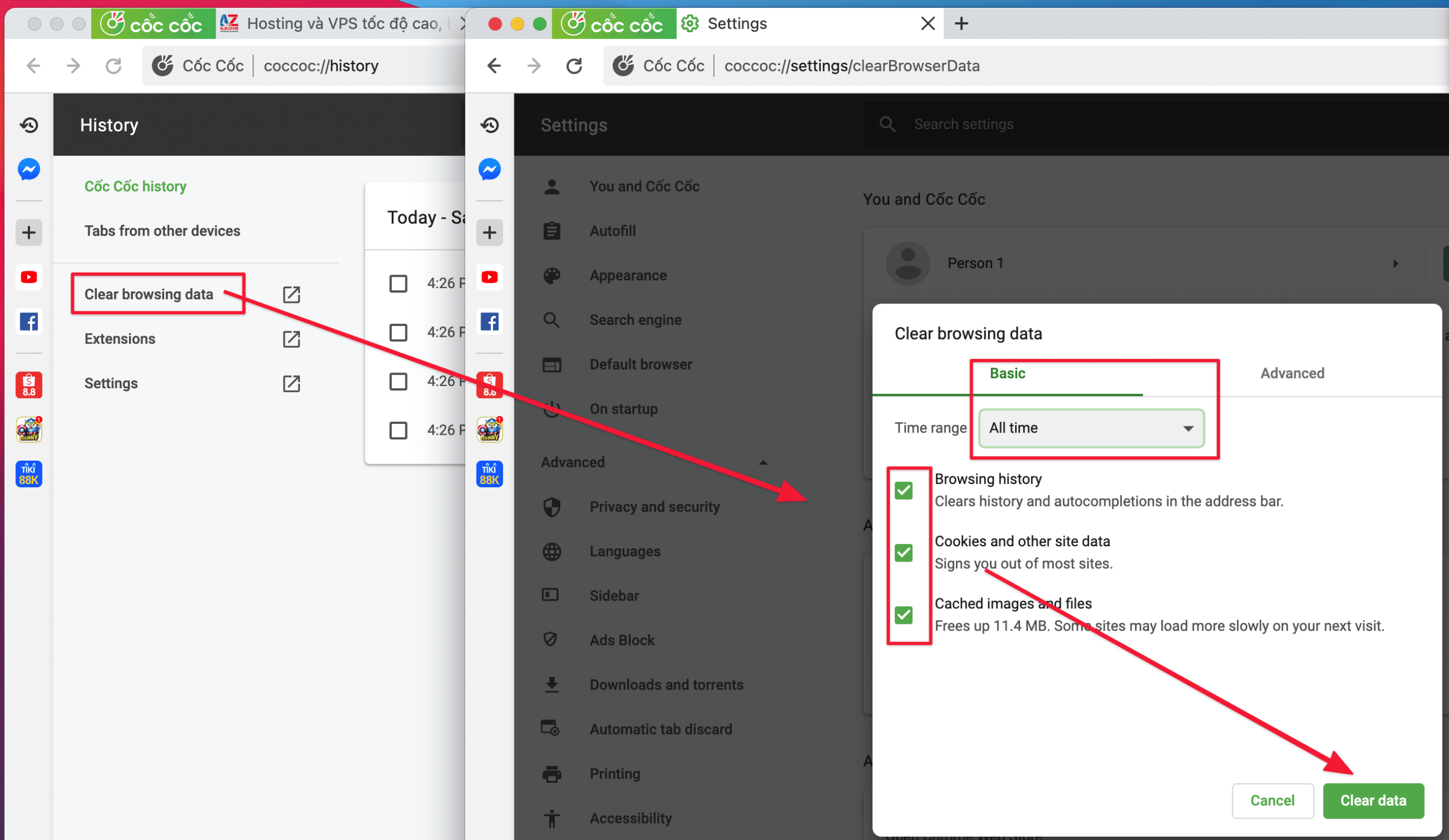Click the history clock icon in left sidebar
This screenshot has width=1449, height=840.
(x=29, y=125)
